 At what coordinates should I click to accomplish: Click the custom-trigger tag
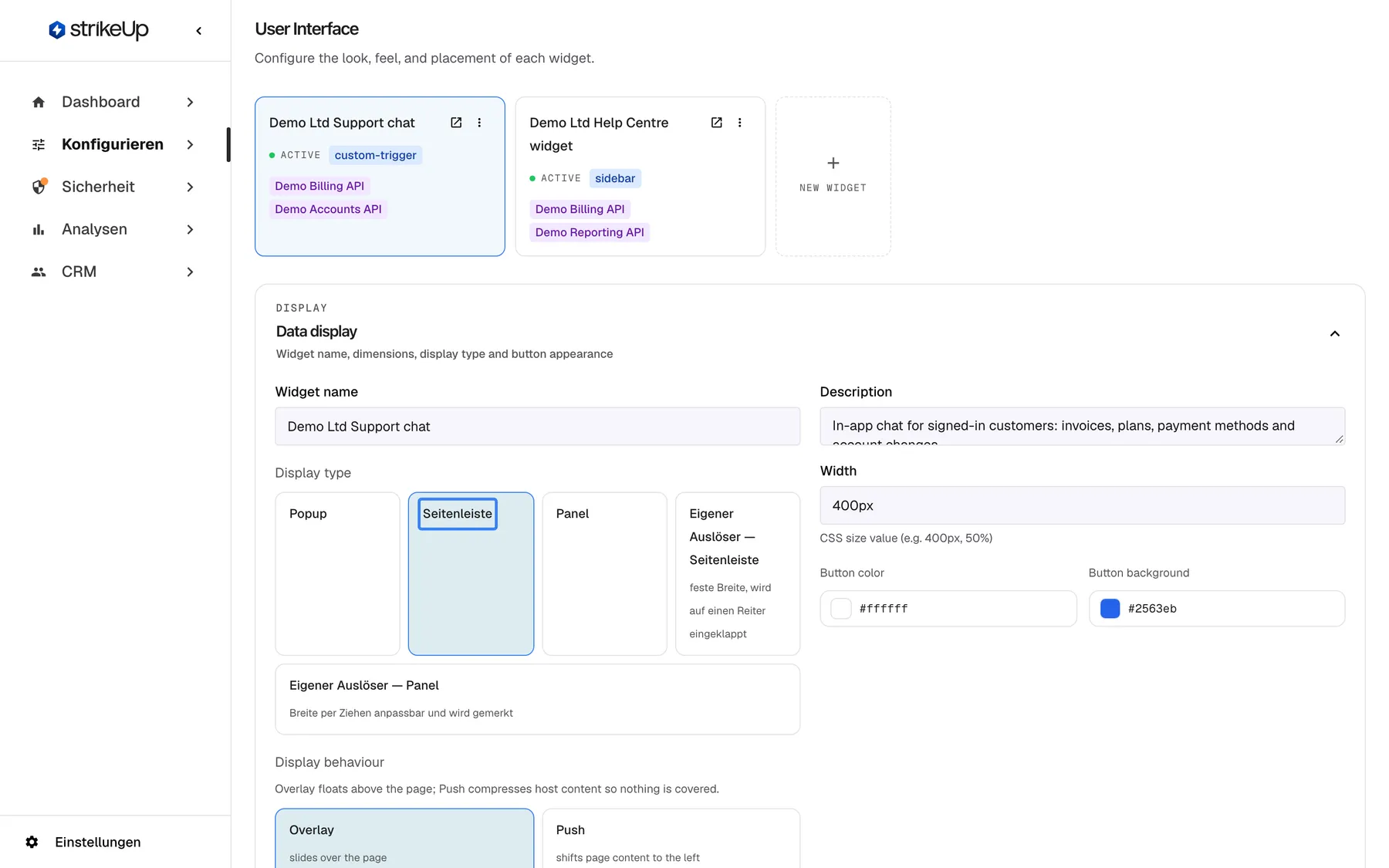pos(376,155)
